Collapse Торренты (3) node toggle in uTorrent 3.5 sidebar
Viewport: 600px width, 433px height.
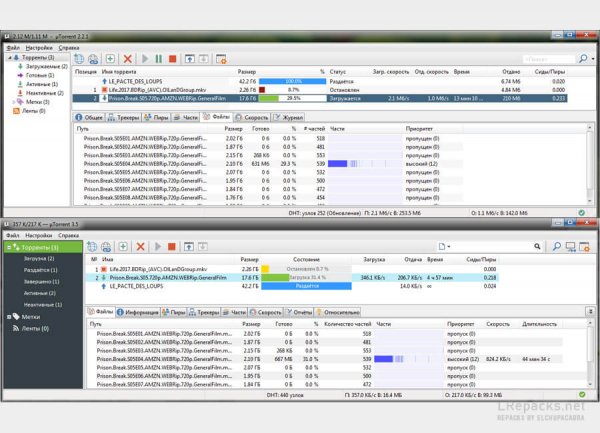[9, 247]
